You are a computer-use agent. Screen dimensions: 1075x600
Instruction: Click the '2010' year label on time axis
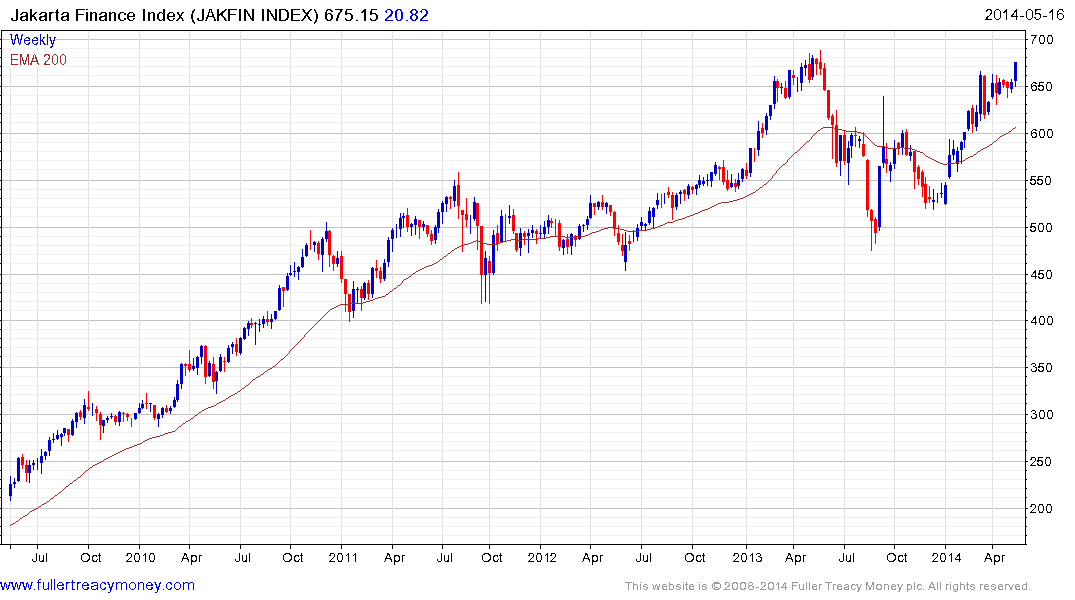point(141,557)
